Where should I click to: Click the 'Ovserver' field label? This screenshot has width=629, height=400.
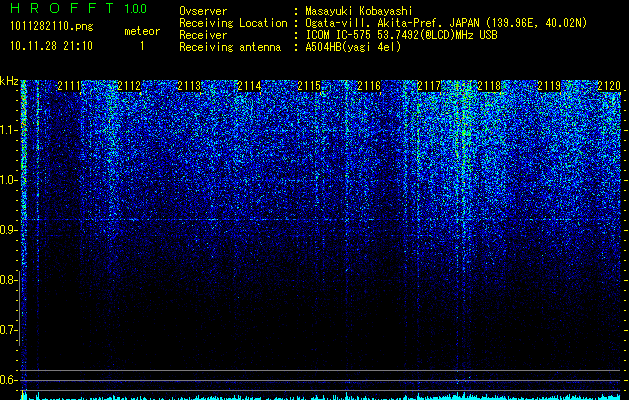[x=203, y=11]
